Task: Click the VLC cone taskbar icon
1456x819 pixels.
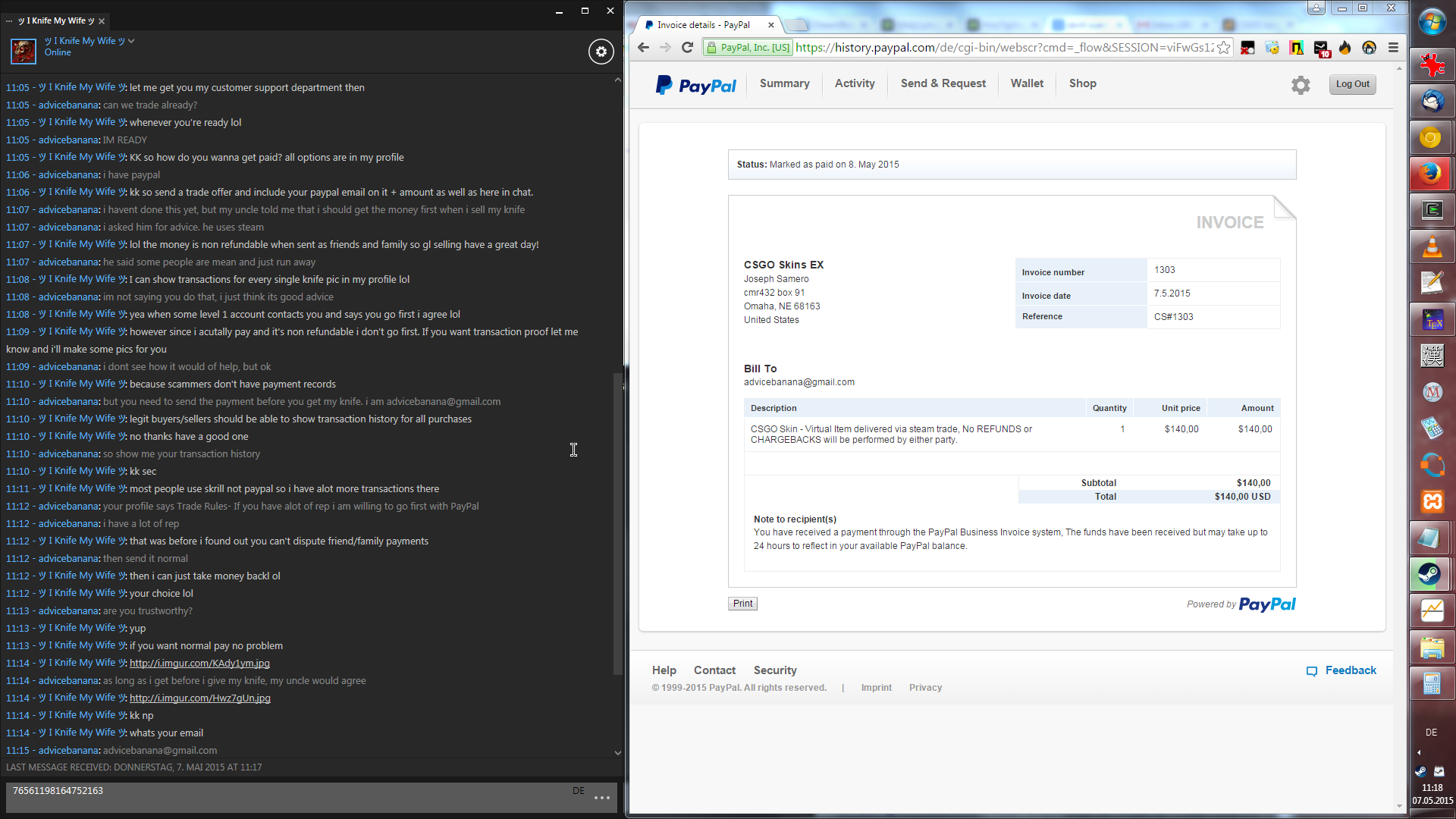Action: (x=1431, y=246)
